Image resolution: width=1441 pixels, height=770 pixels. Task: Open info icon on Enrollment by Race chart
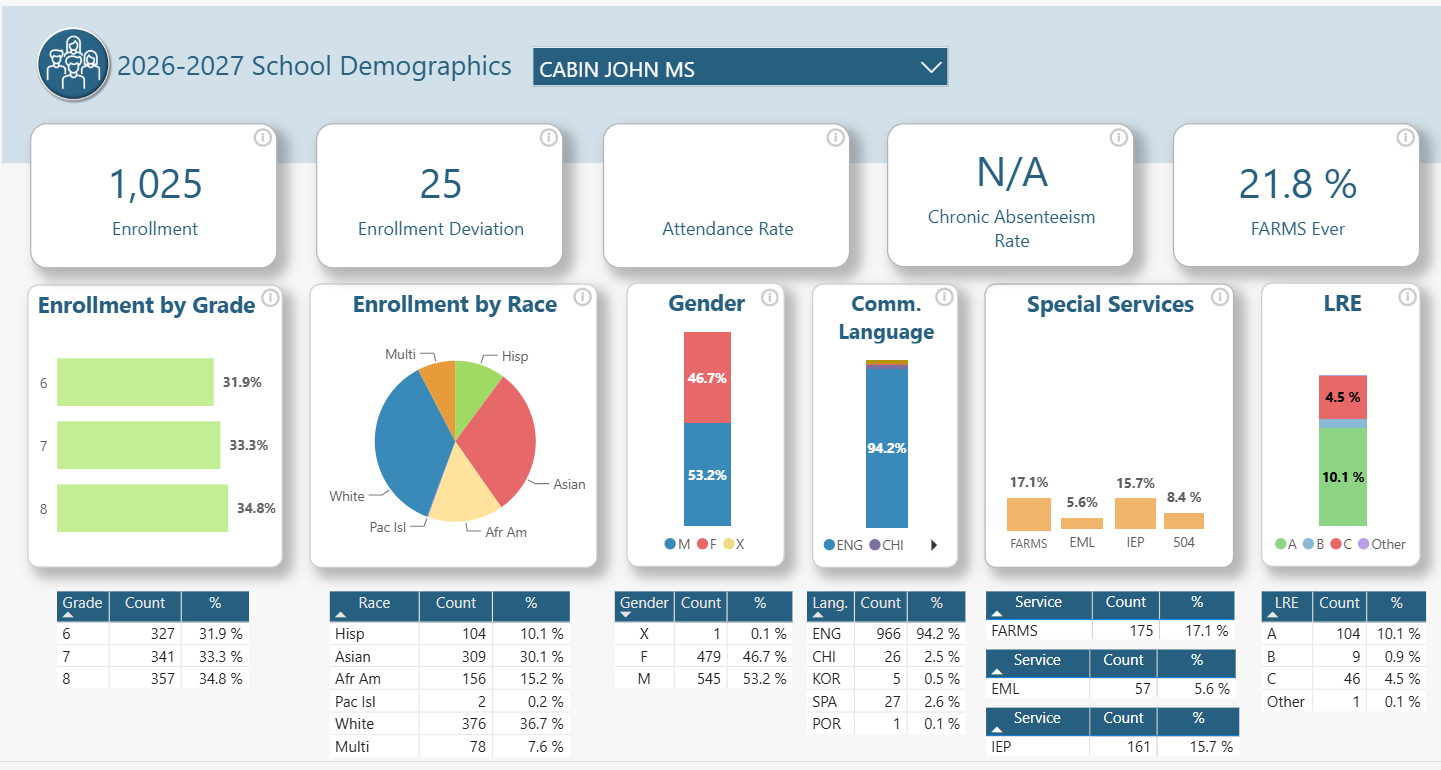point(582,297)
